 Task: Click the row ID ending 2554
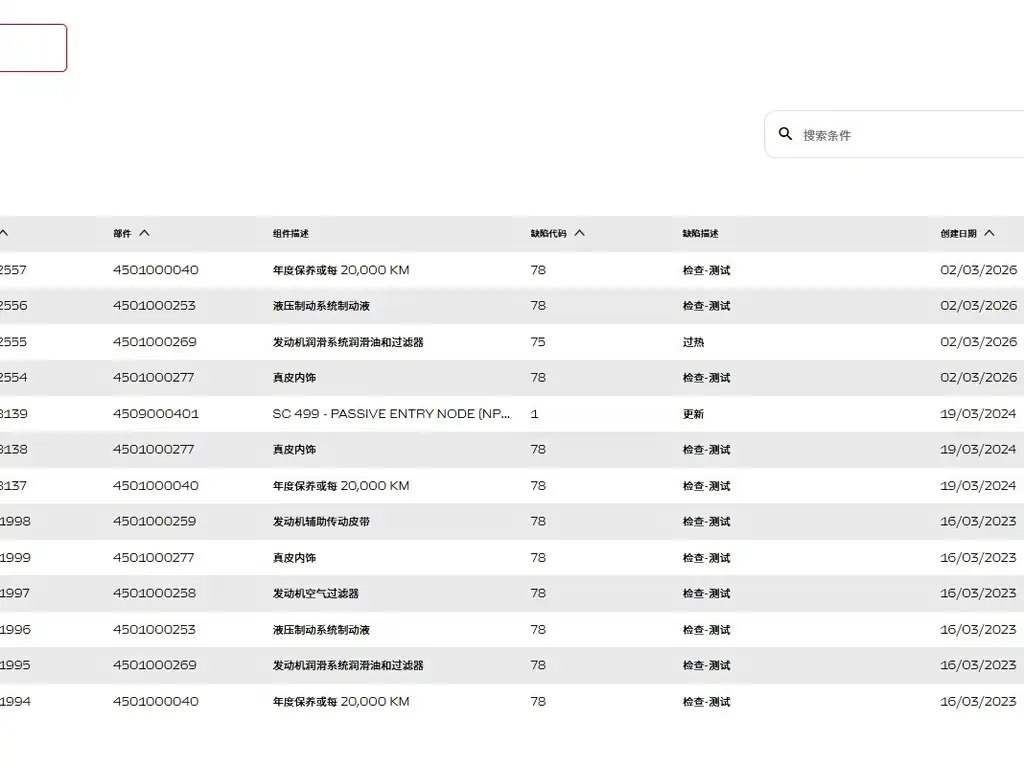13,378
